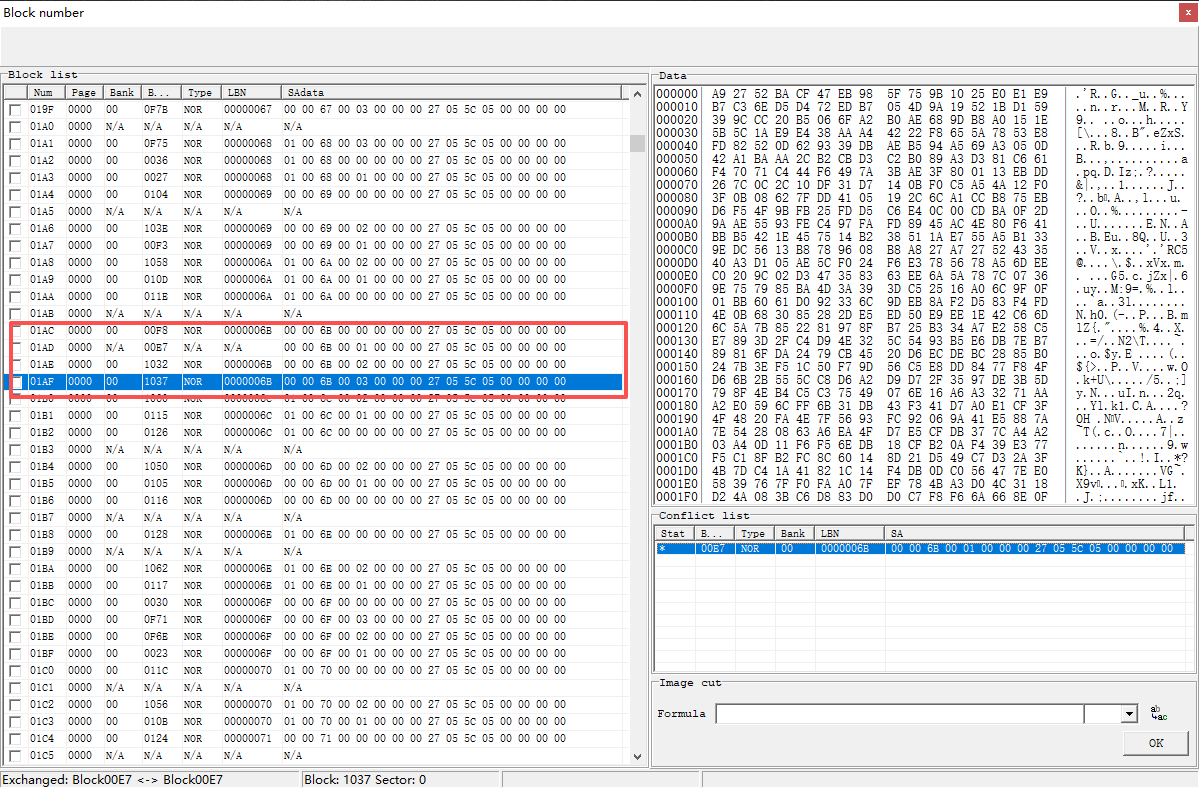1199x788 pixels.
Task: Select row number 01AB
Action: coord(42,313)
